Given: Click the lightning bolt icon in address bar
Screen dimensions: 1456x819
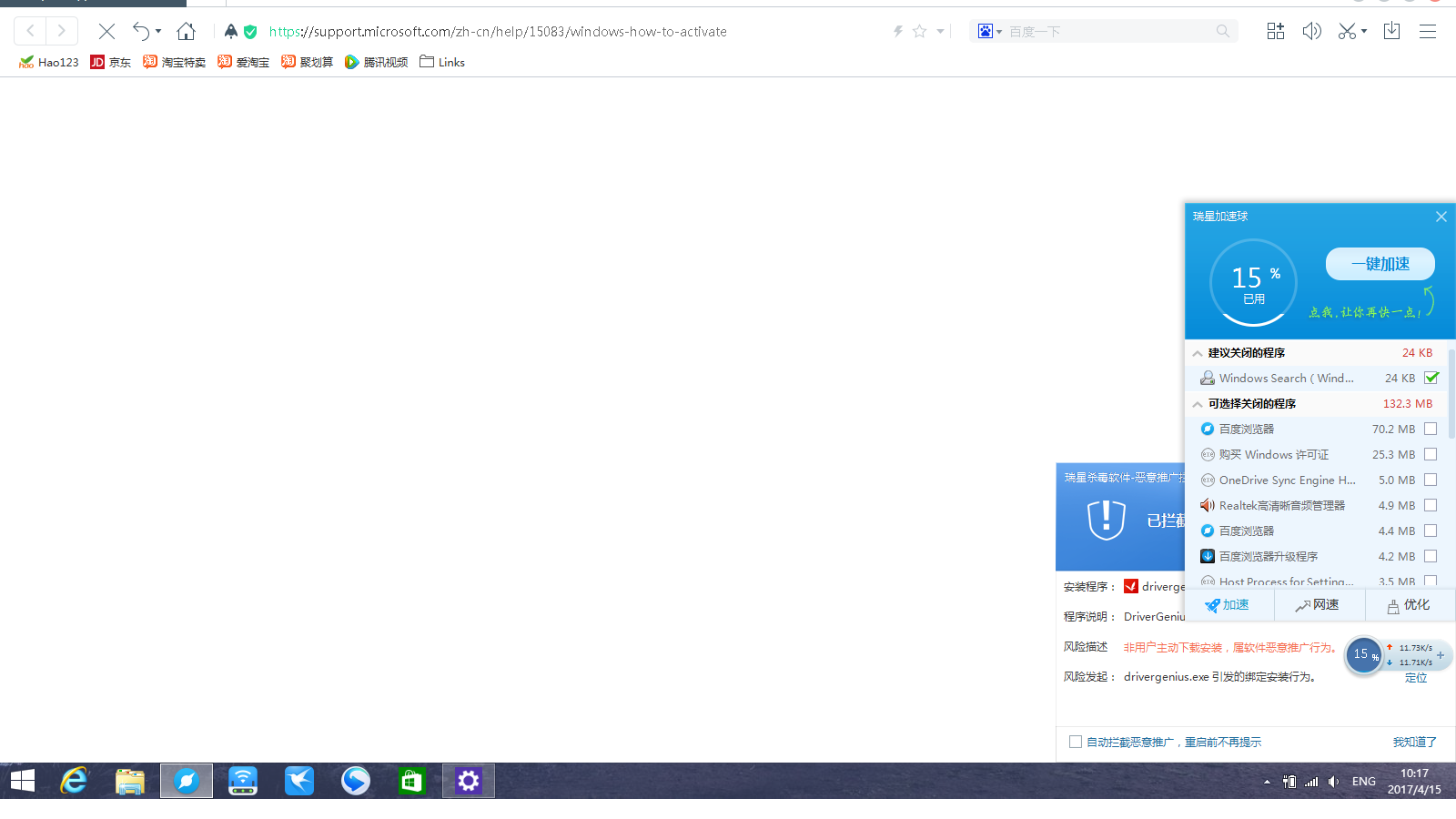Looking at the screenshot, I should 898,31.
